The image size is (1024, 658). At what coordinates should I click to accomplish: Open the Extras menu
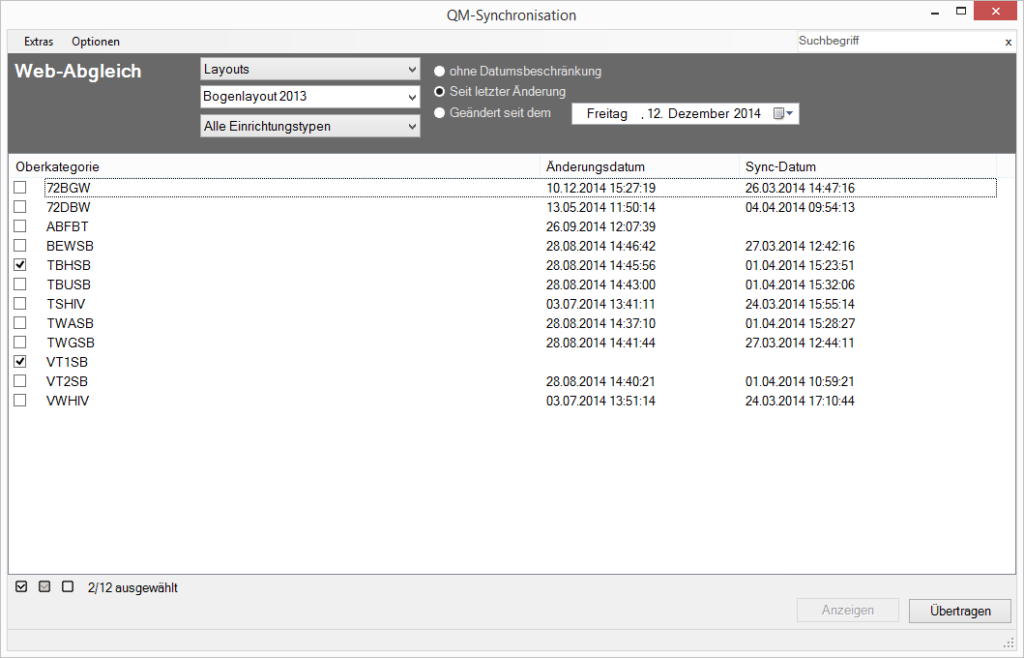(x=39, y=42)
